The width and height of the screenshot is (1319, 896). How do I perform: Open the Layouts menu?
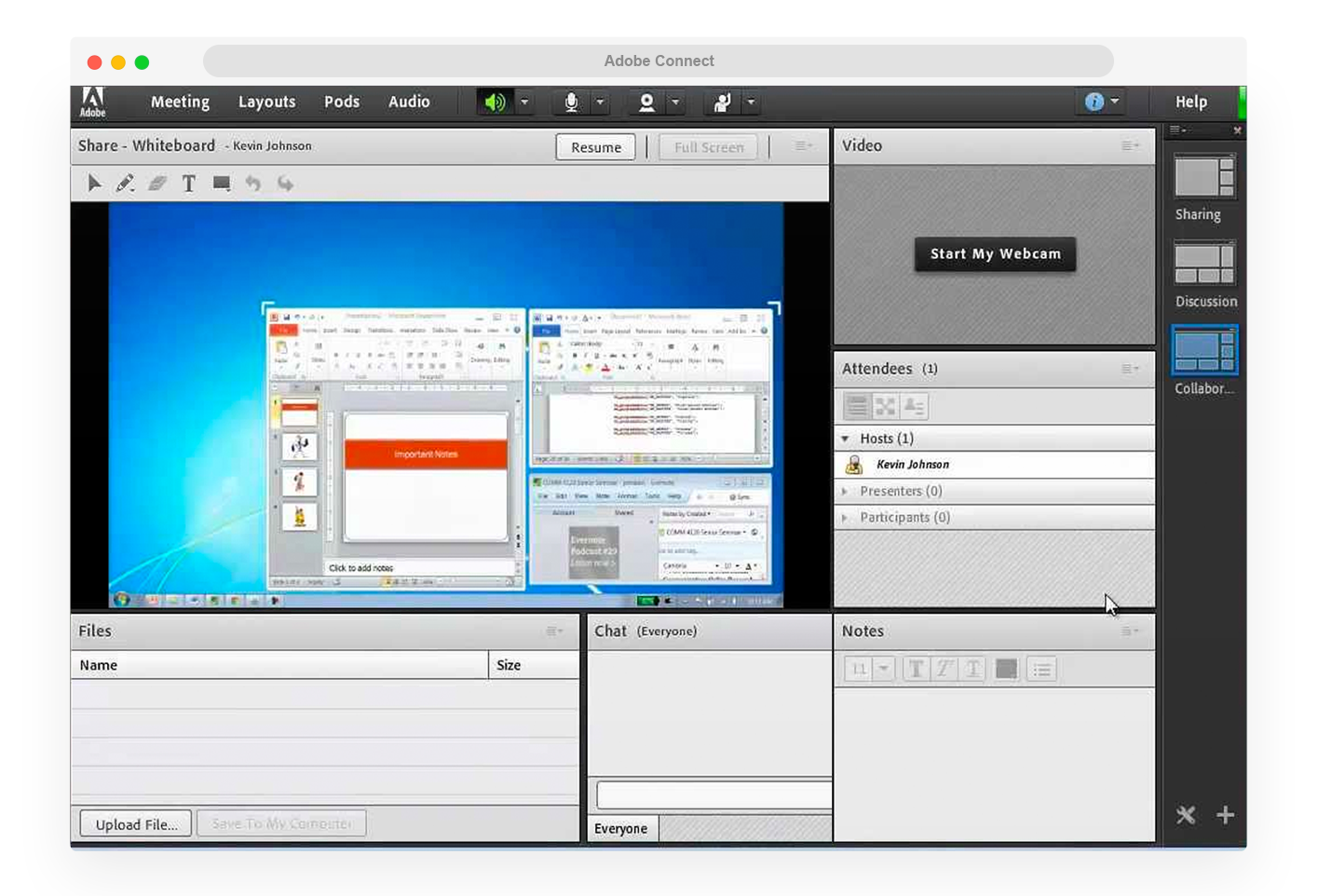(266, 102)
